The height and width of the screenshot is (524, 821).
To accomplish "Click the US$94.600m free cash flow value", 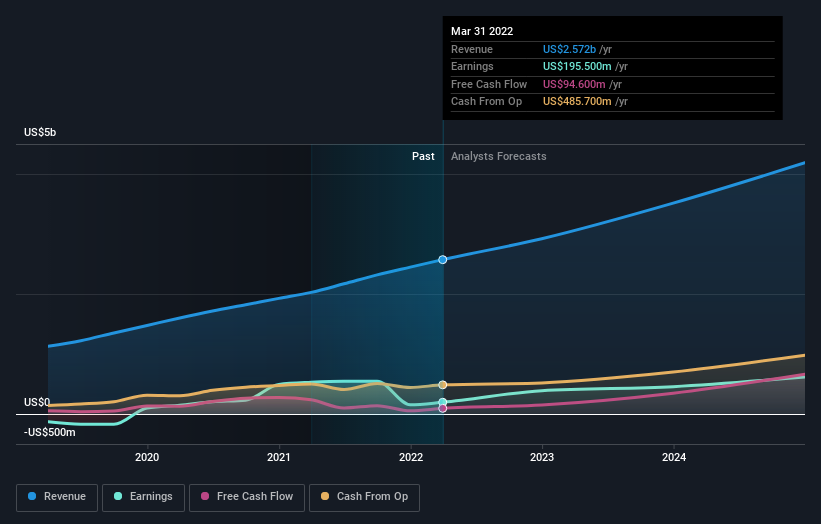I will click(x=574, y=84).
